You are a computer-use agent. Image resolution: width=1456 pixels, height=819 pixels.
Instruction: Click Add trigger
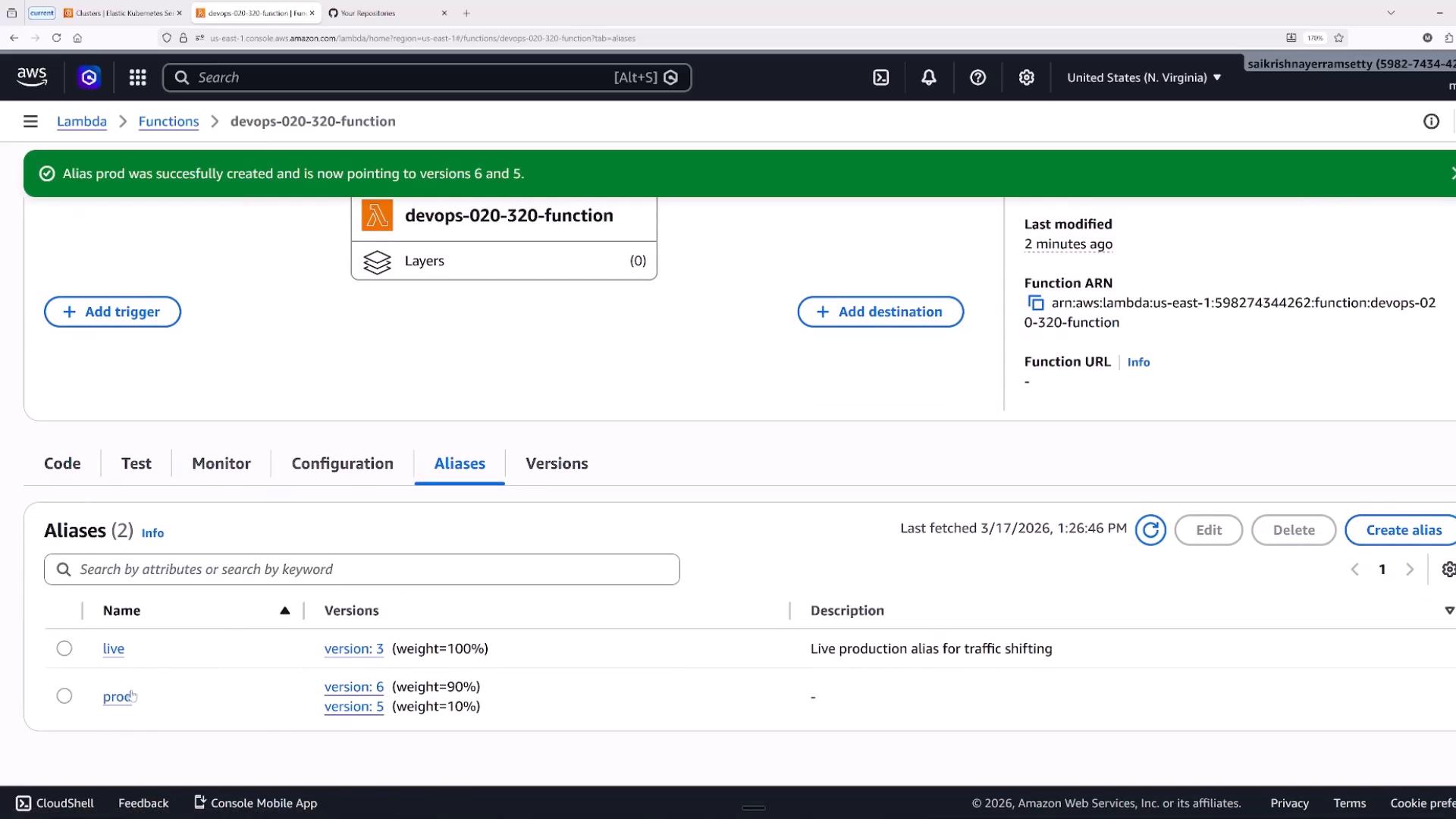tap(112, 312)
